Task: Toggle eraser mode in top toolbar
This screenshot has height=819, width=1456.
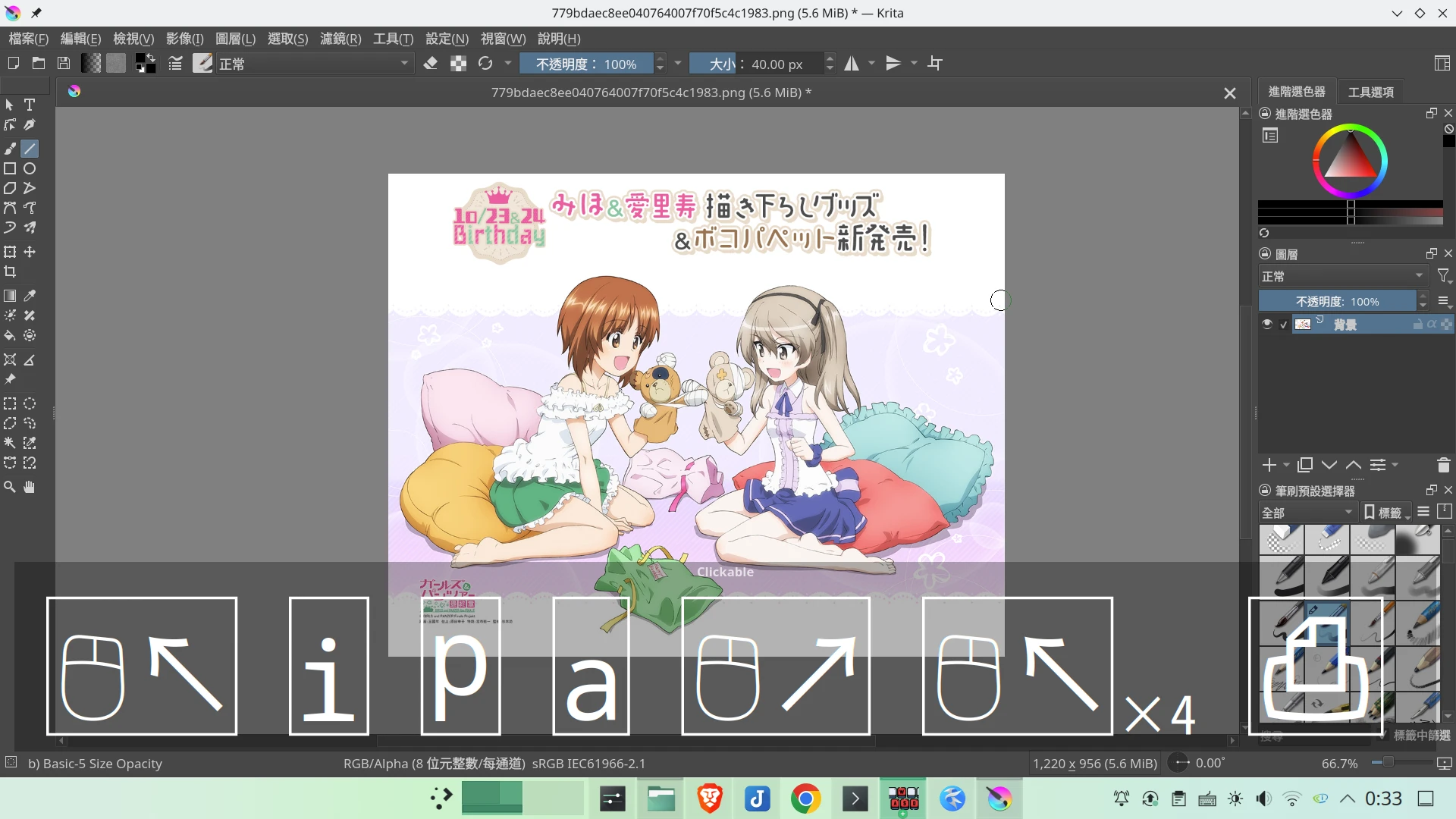Action: coord(431,64)
